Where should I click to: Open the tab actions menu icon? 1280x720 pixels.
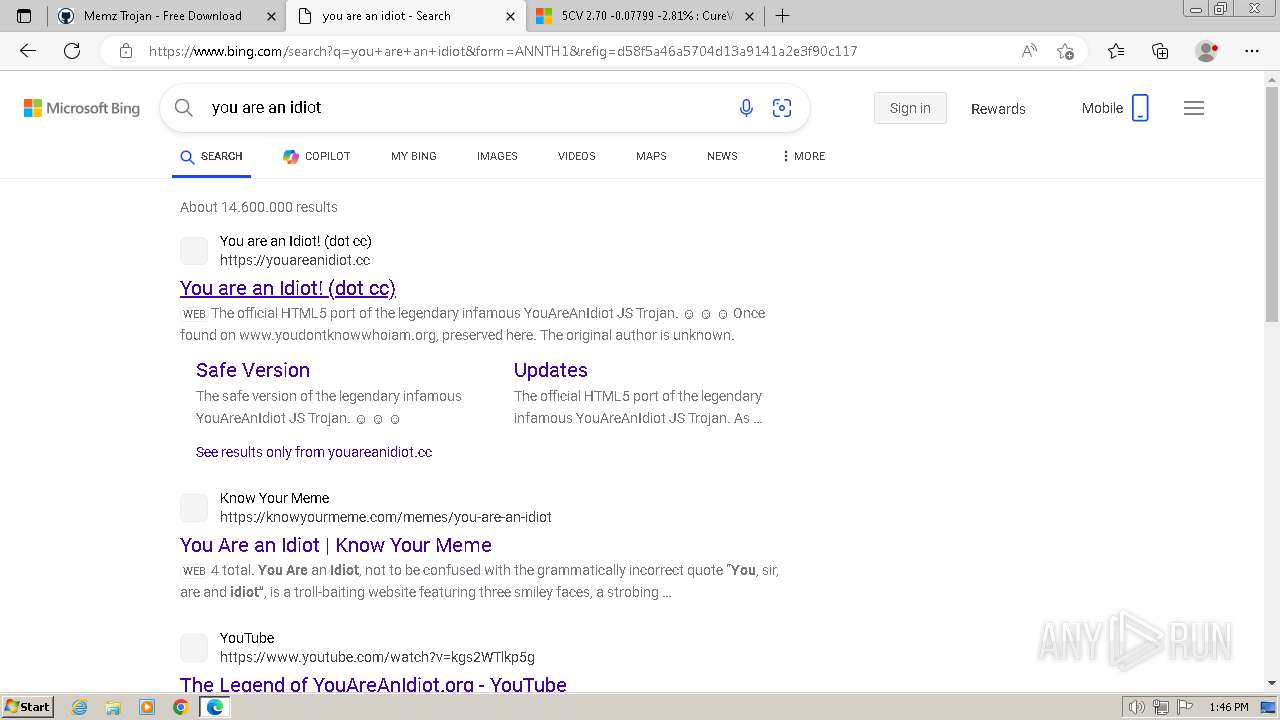click(x=24, y=16)
